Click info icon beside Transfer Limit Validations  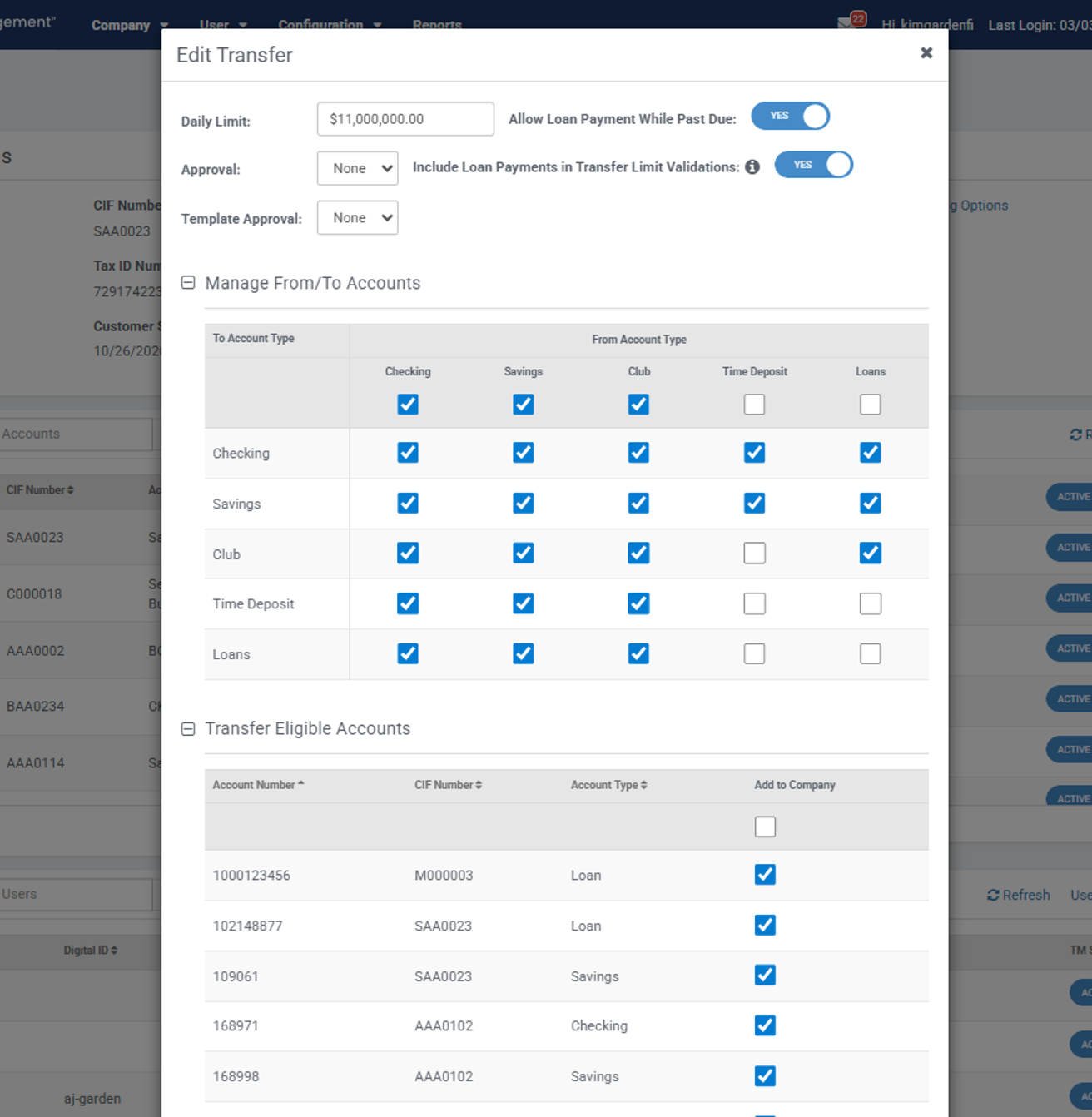(752, 167)
